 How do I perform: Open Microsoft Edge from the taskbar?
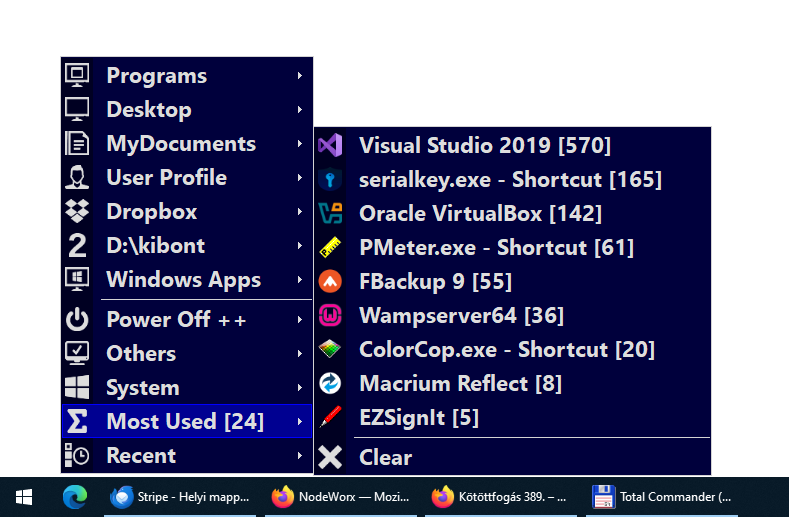[x=74, y=496]
